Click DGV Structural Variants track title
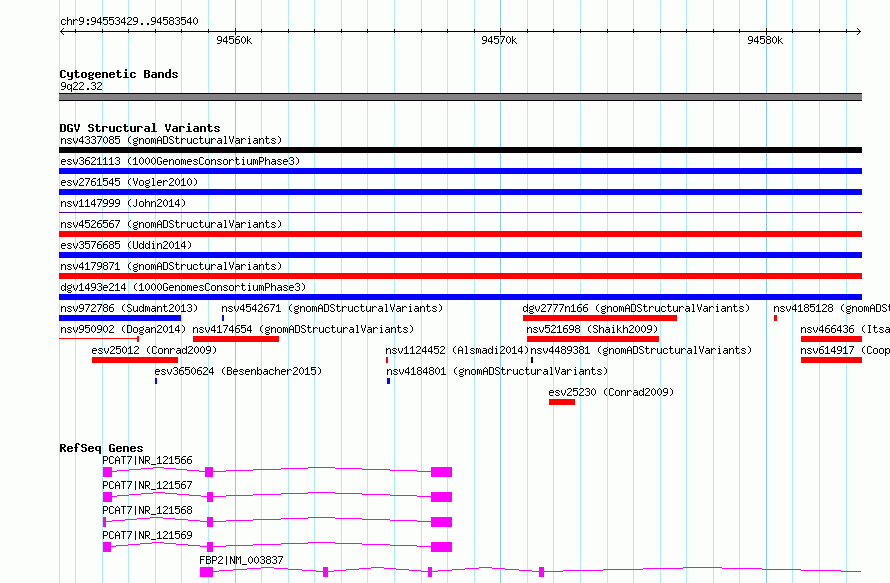Viewport: 890px width, 583px height. [140, 128]
